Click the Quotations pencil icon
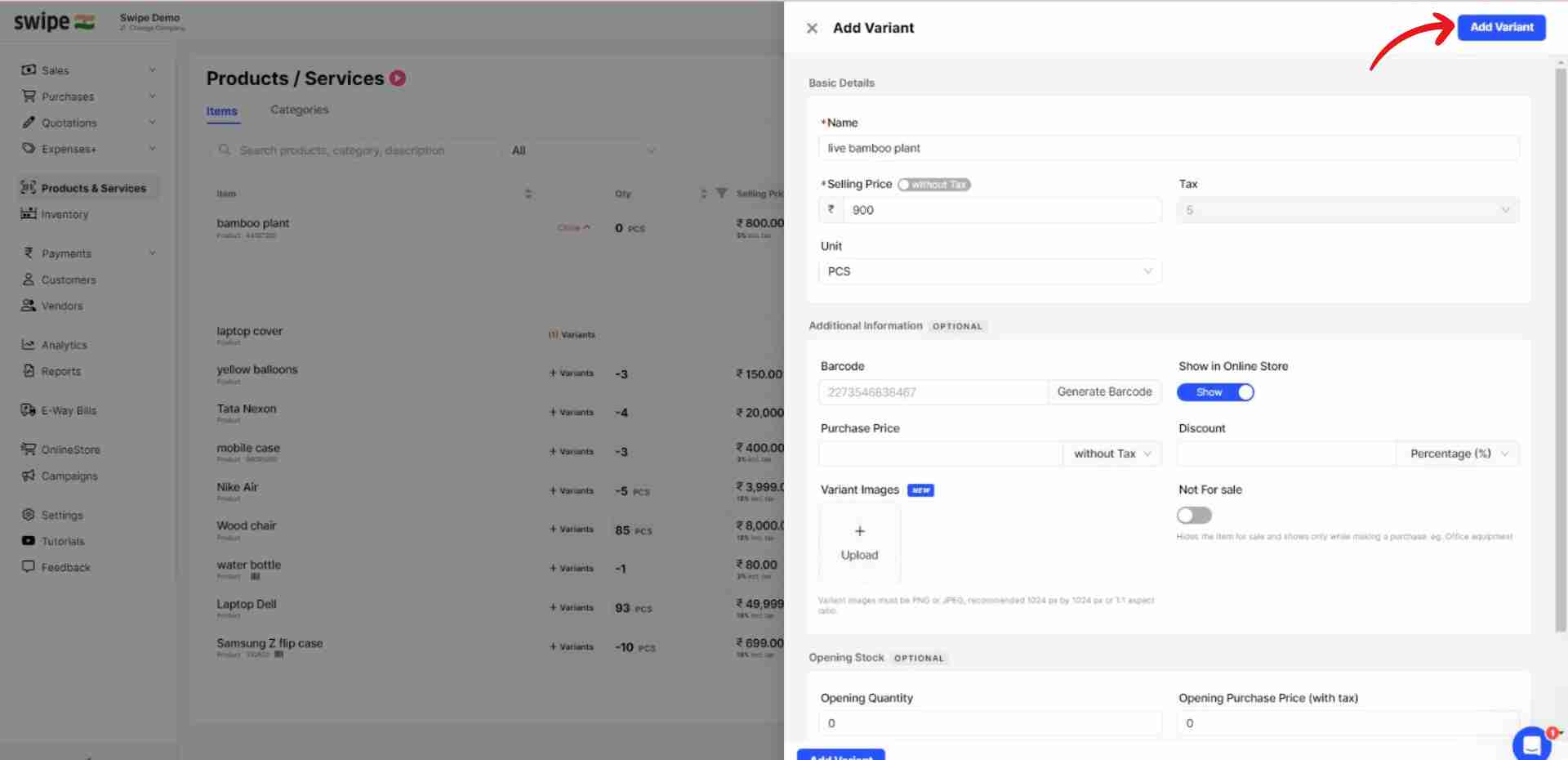Viewport: 1568px width, 760px height. click(x=29, y=123)
